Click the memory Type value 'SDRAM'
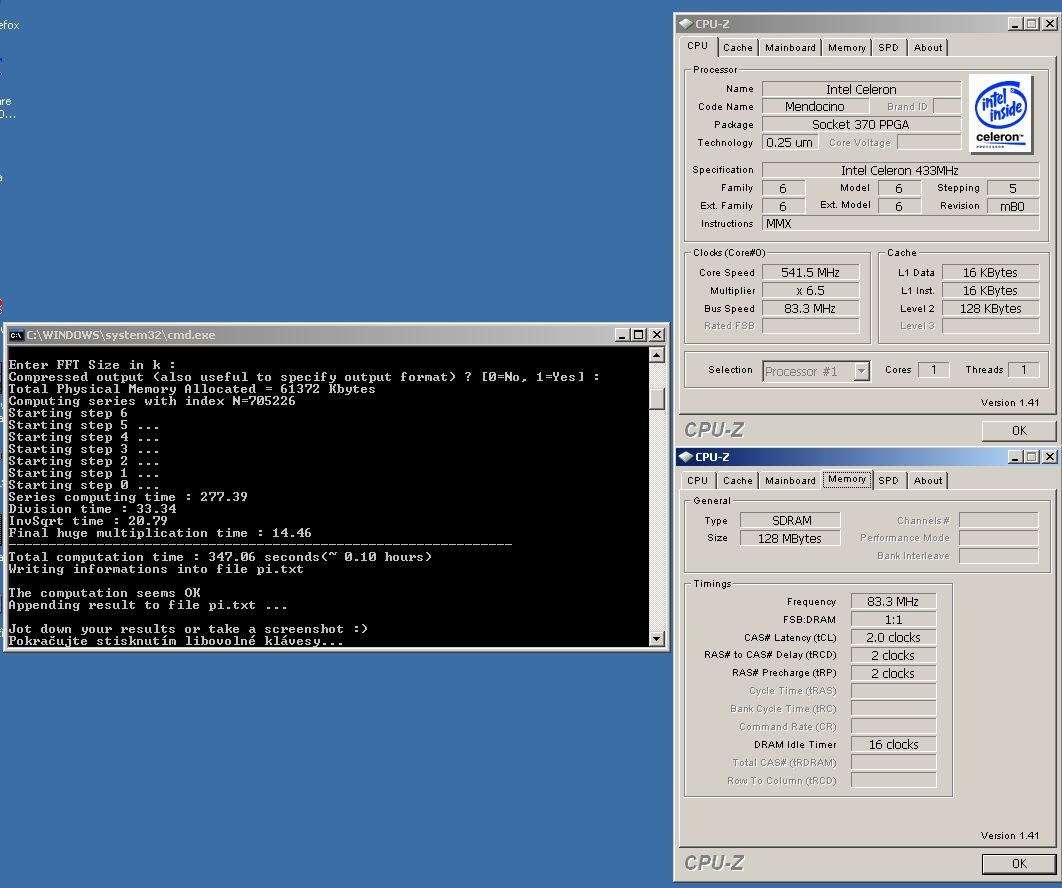1062x888 pixels. click(790, 520)
